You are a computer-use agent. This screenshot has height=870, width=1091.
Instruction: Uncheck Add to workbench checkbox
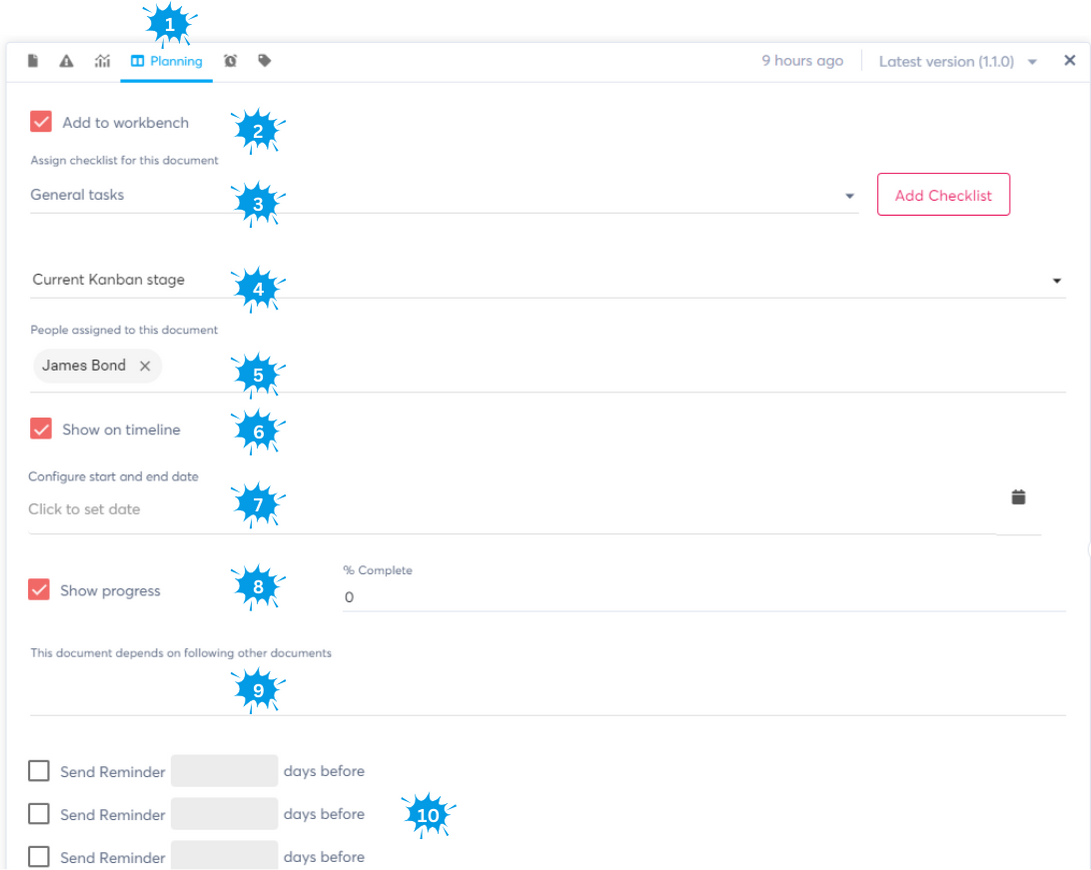(41, 122)
